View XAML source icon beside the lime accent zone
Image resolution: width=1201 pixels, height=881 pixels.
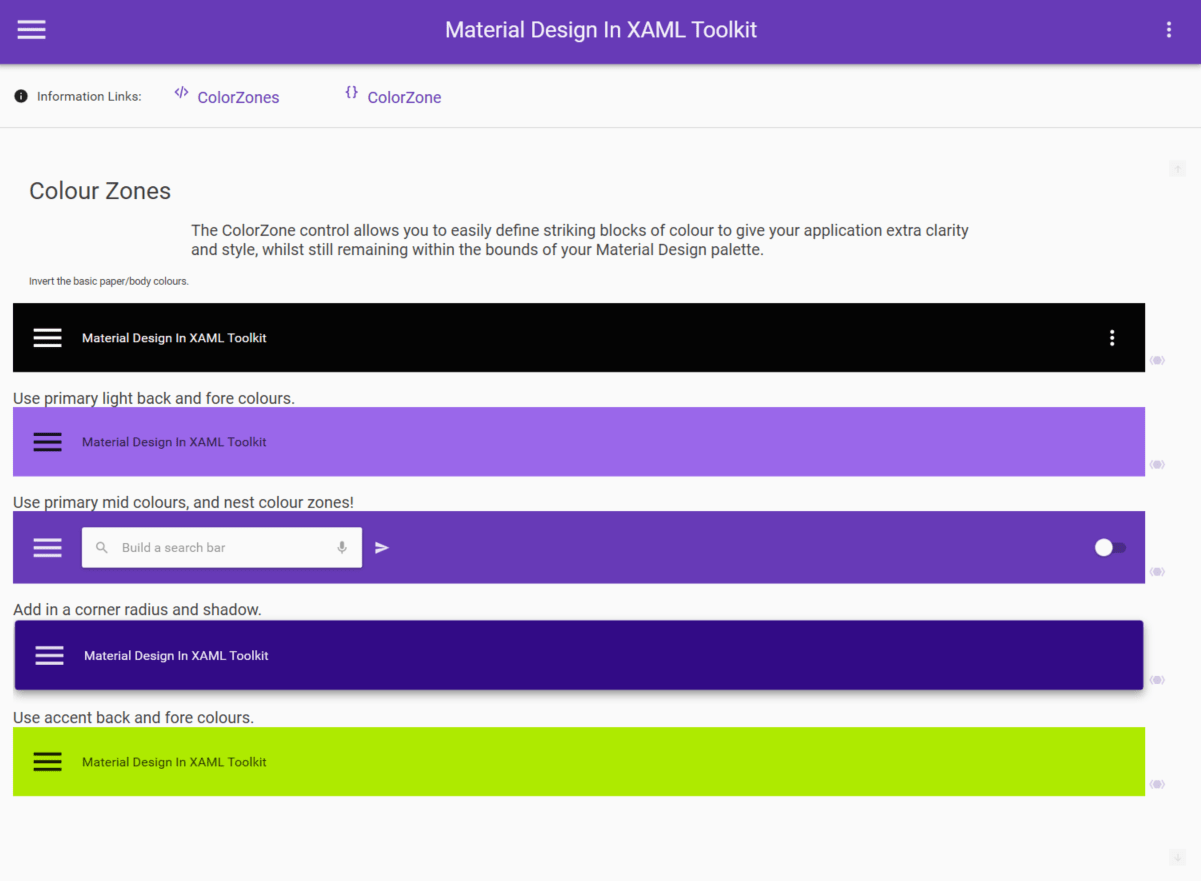point(1157,784)
